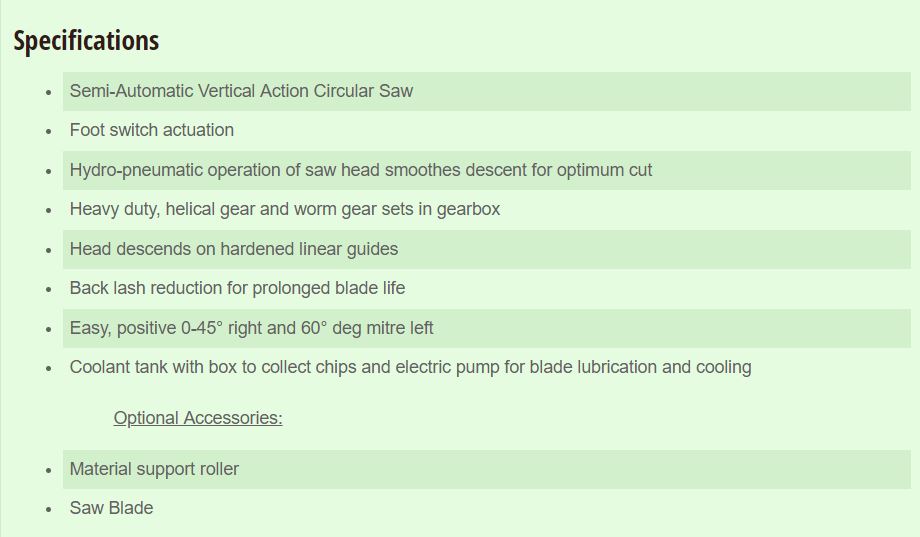Click the words '60° deg mitre left'
Viewport: 920px width, 537px height.
(x=367, y=327)
